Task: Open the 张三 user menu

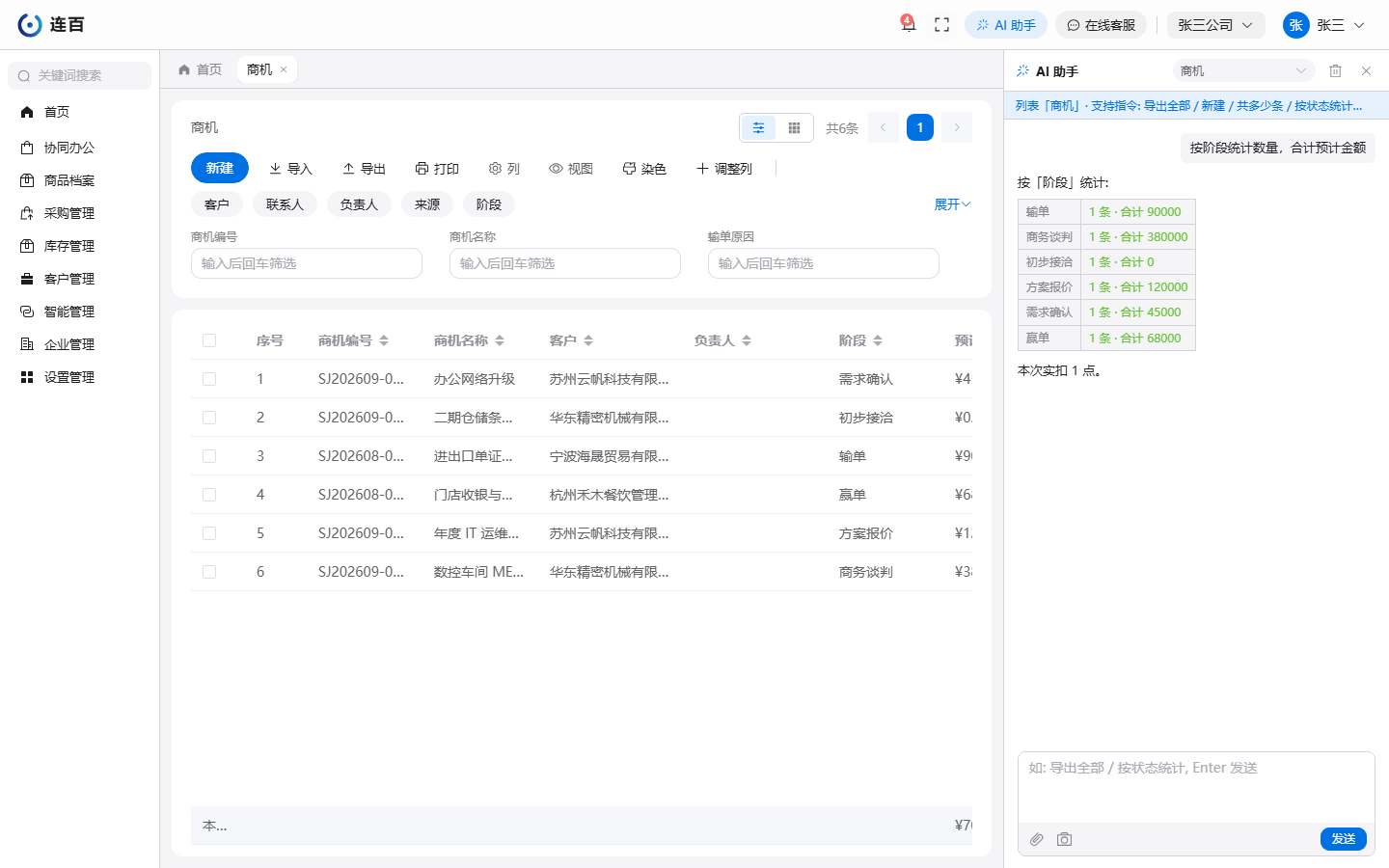Action: [1324, 25]
